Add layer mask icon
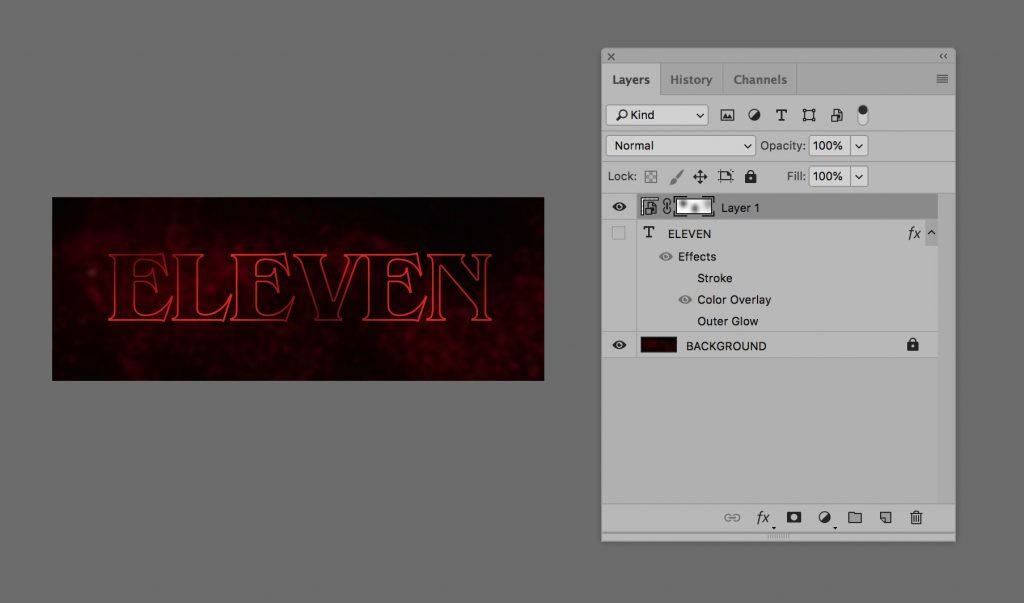This screenshot has height=603, width=1024. (793, 517)
